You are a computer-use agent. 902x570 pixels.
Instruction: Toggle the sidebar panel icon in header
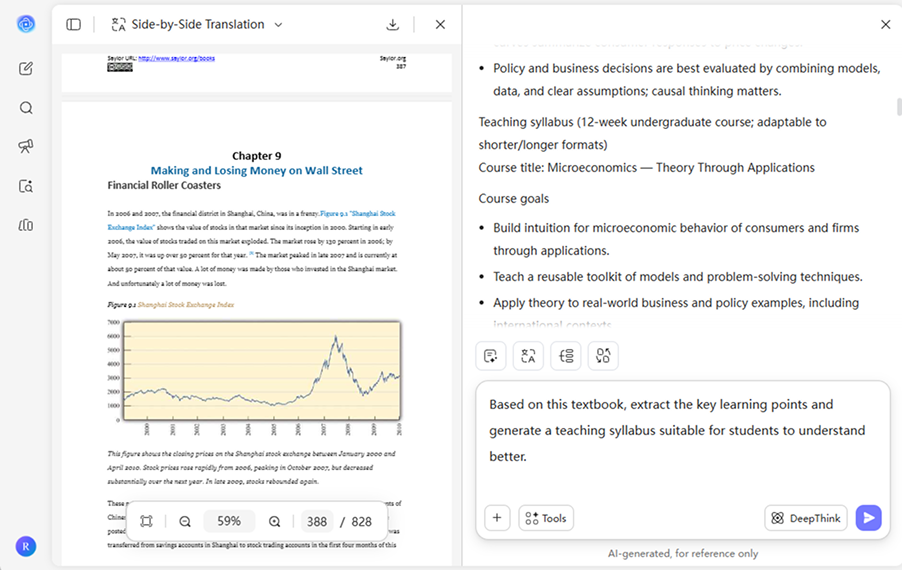(74, 24)
